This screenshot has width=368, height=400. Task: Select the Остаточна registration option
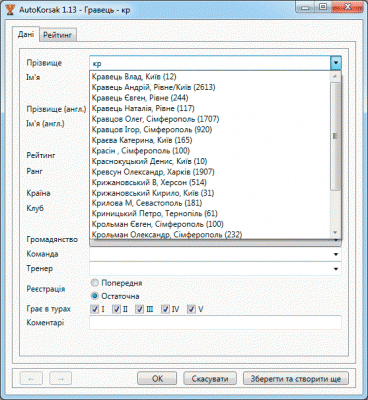point(95,296)
